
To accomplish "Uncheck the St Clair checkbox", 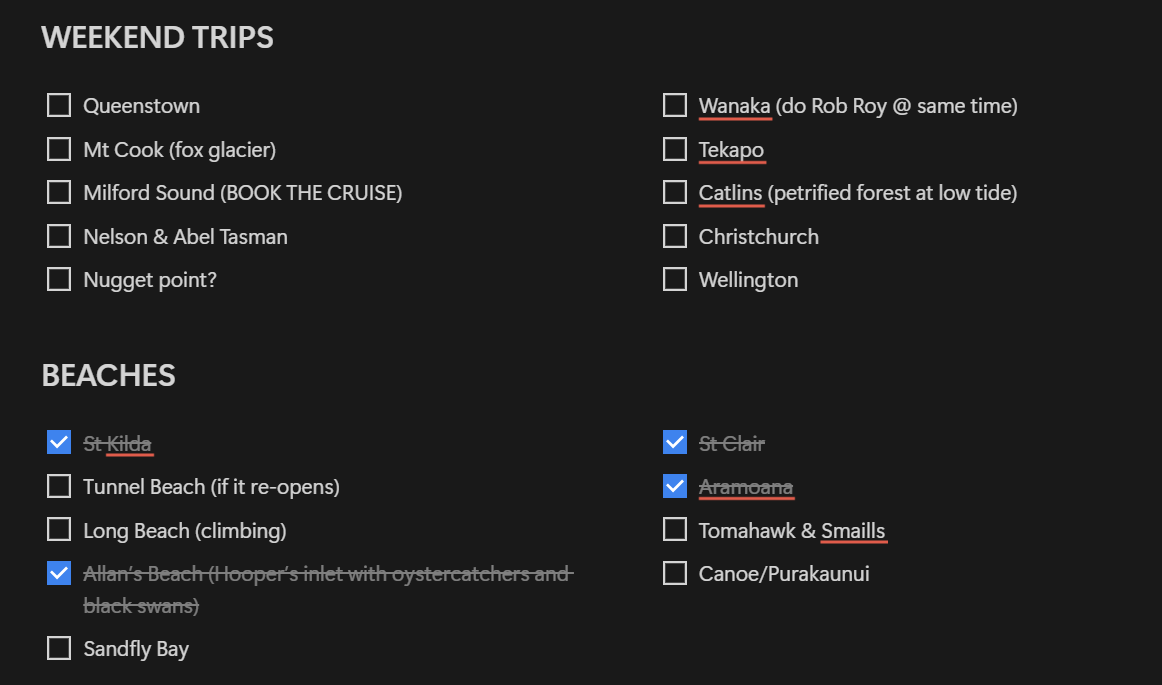I will coord(675,443).
